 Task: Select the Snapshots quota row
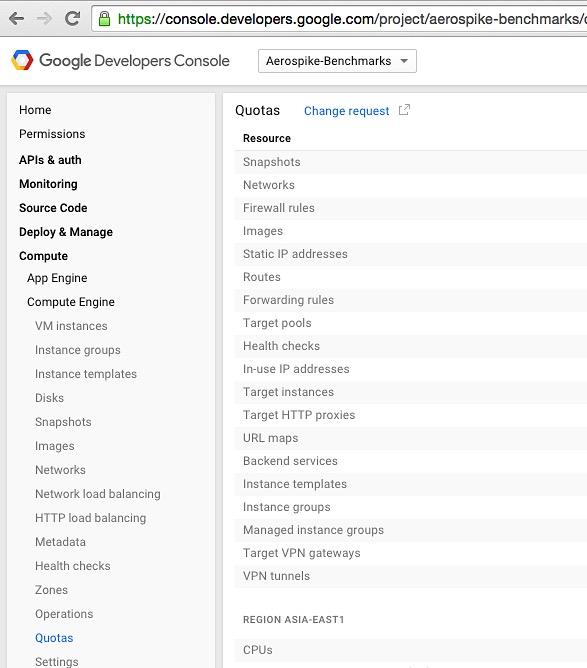(411, 162)
